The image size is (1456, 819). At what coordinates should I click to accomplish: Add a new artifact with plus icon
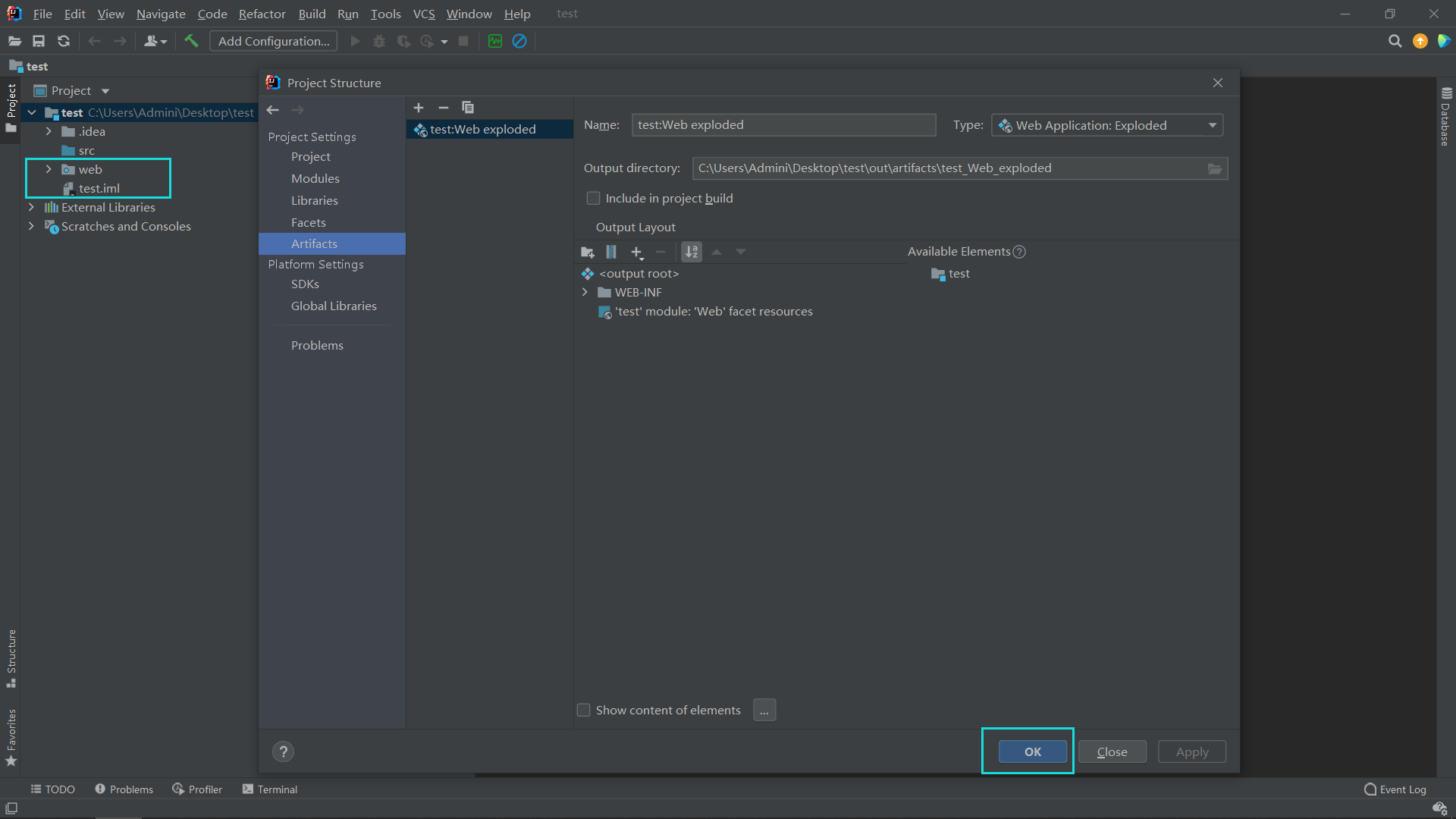[x=419, y=108]
